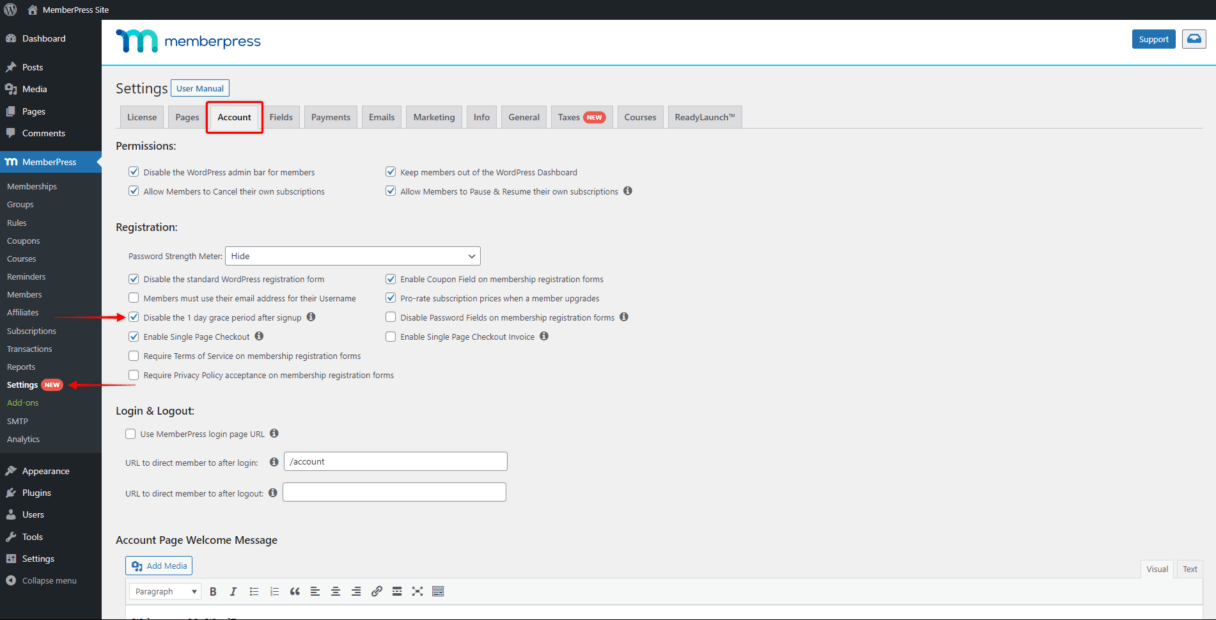The height and width of the screenshot is (620, 1216).
Task: Open the ReadyLaunch settings tab
Action: coord(704,117)
